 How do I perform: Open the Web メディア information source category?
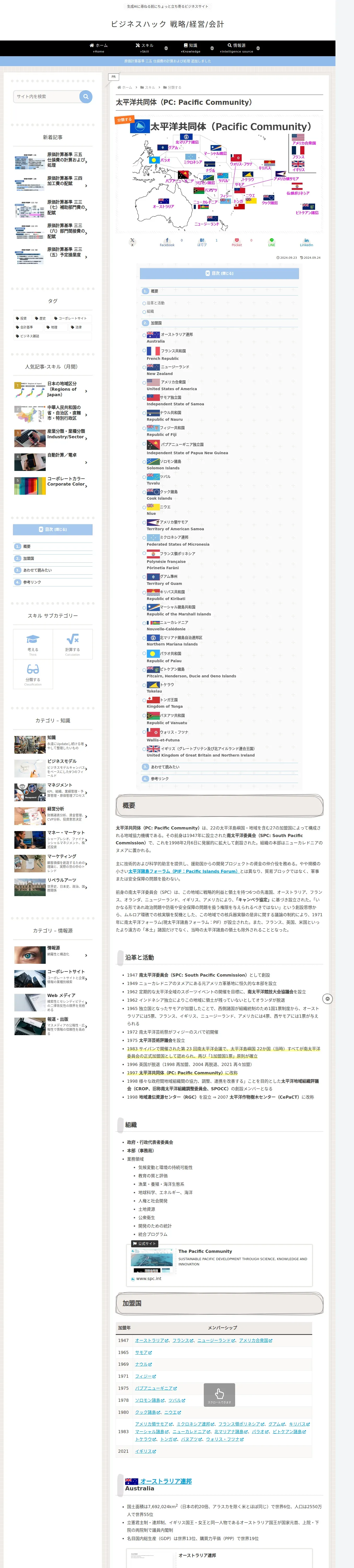click(x=53, y=1002)
